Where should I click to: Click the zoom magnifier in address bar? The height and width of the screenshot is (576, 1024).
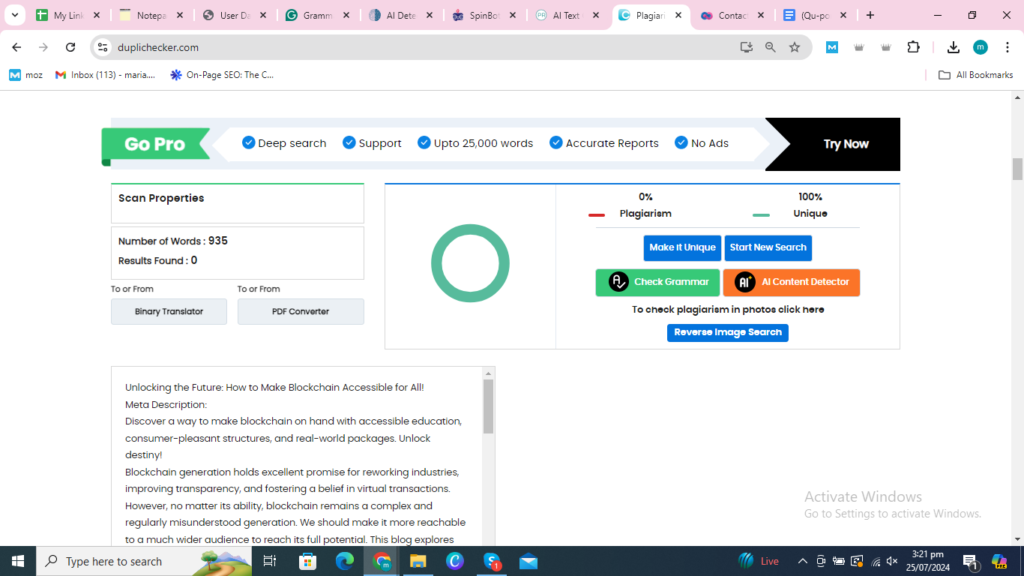(x=770, y=47)
